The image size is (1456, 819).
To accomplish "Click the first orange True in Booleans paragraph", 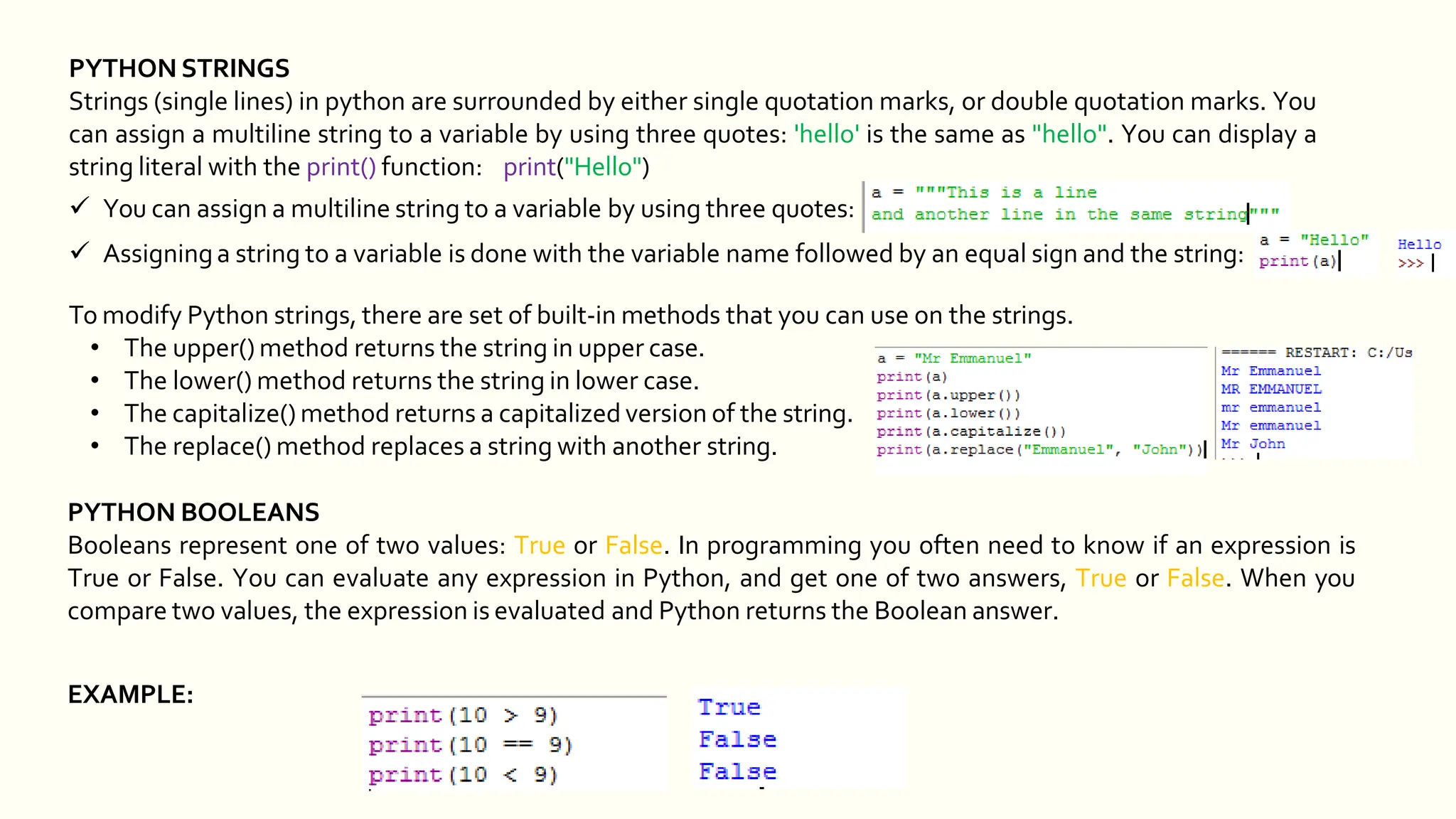I will point(540,545).
